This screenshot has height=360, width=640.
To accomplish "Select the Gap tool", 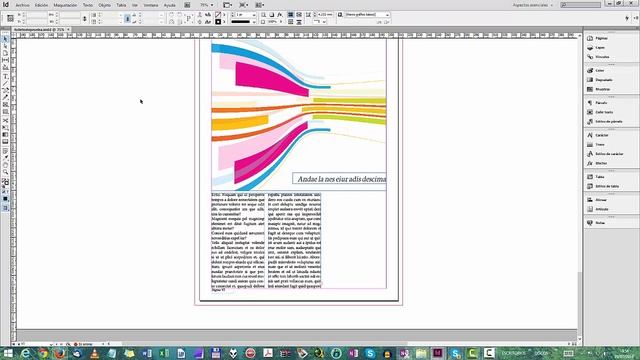I will point(5,60).
